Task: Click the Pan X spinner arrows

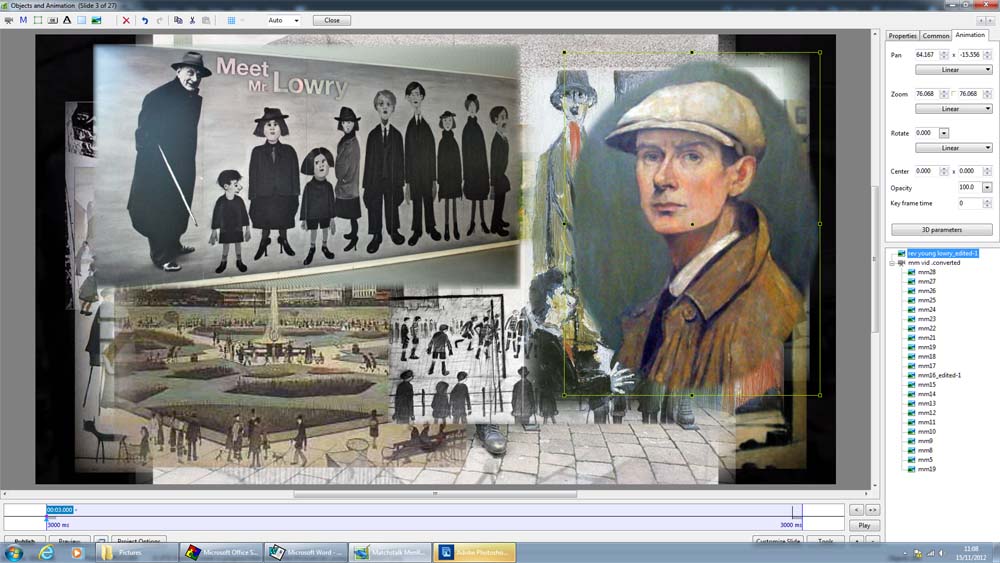Action: click(944, 55)
